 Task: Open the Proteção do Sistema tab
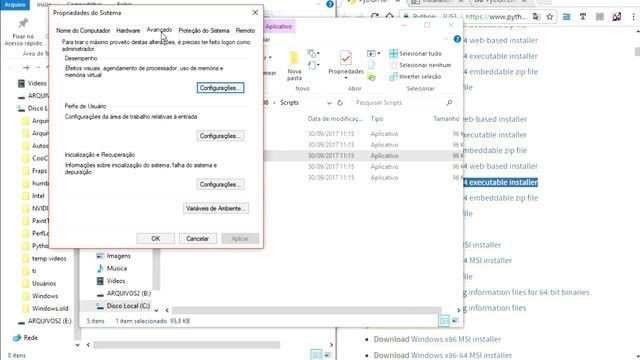click(x=204, y=31)
